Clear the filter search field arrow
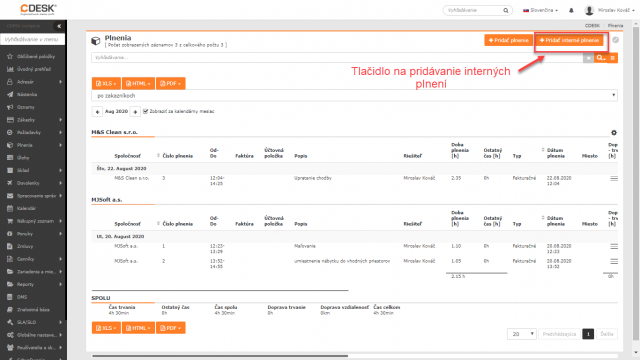640x360 pixels. coord(588,58)
